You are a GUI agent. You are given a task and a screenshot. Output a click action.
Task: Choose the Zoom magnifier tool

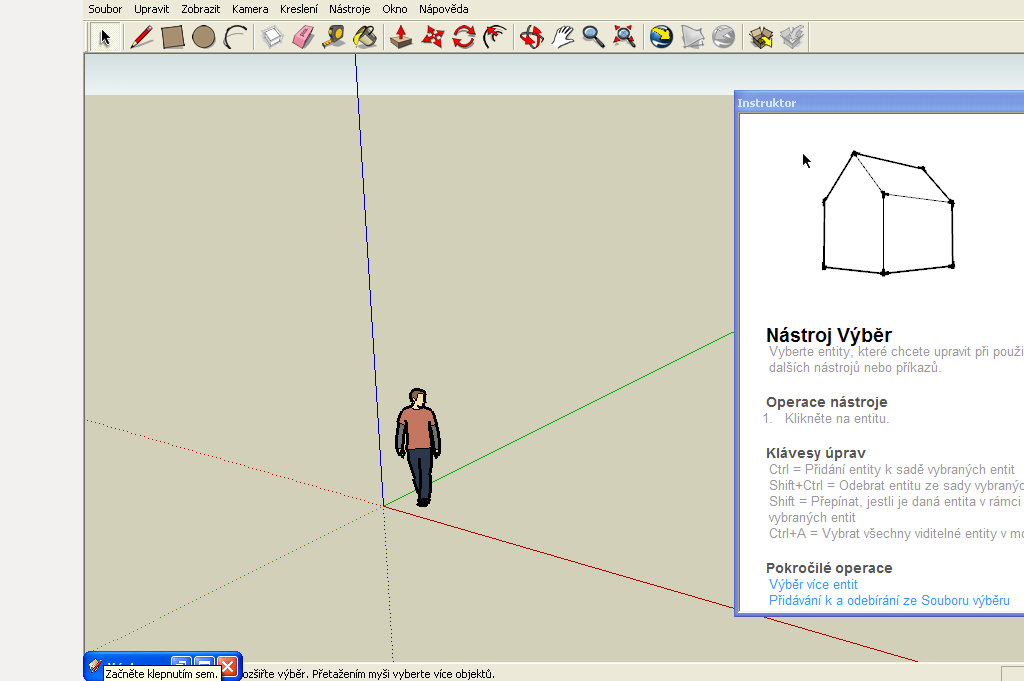tap(594, 37)
